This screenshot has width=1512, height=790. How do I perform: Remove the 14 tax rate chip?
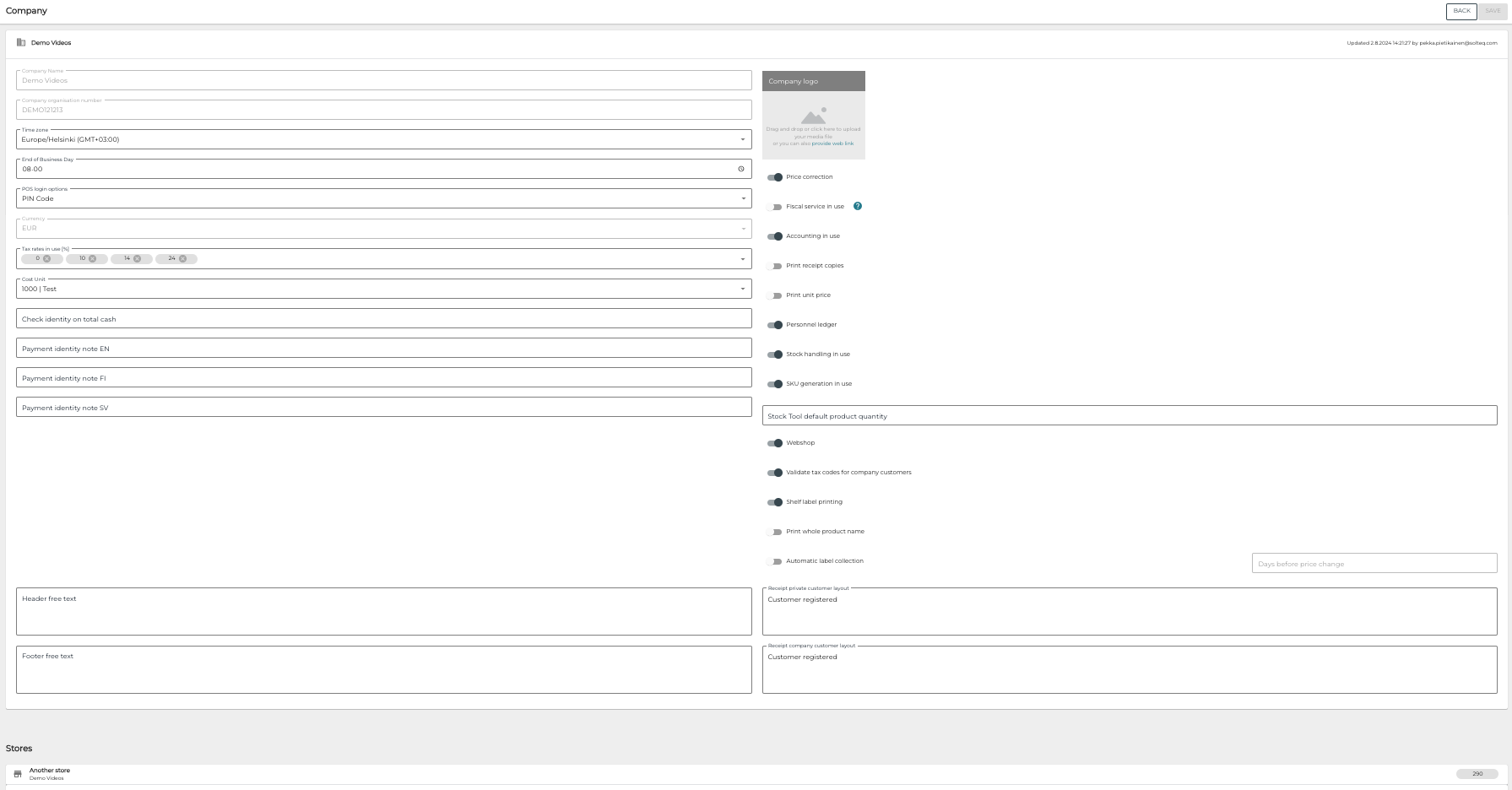click(x=138, y=259)
